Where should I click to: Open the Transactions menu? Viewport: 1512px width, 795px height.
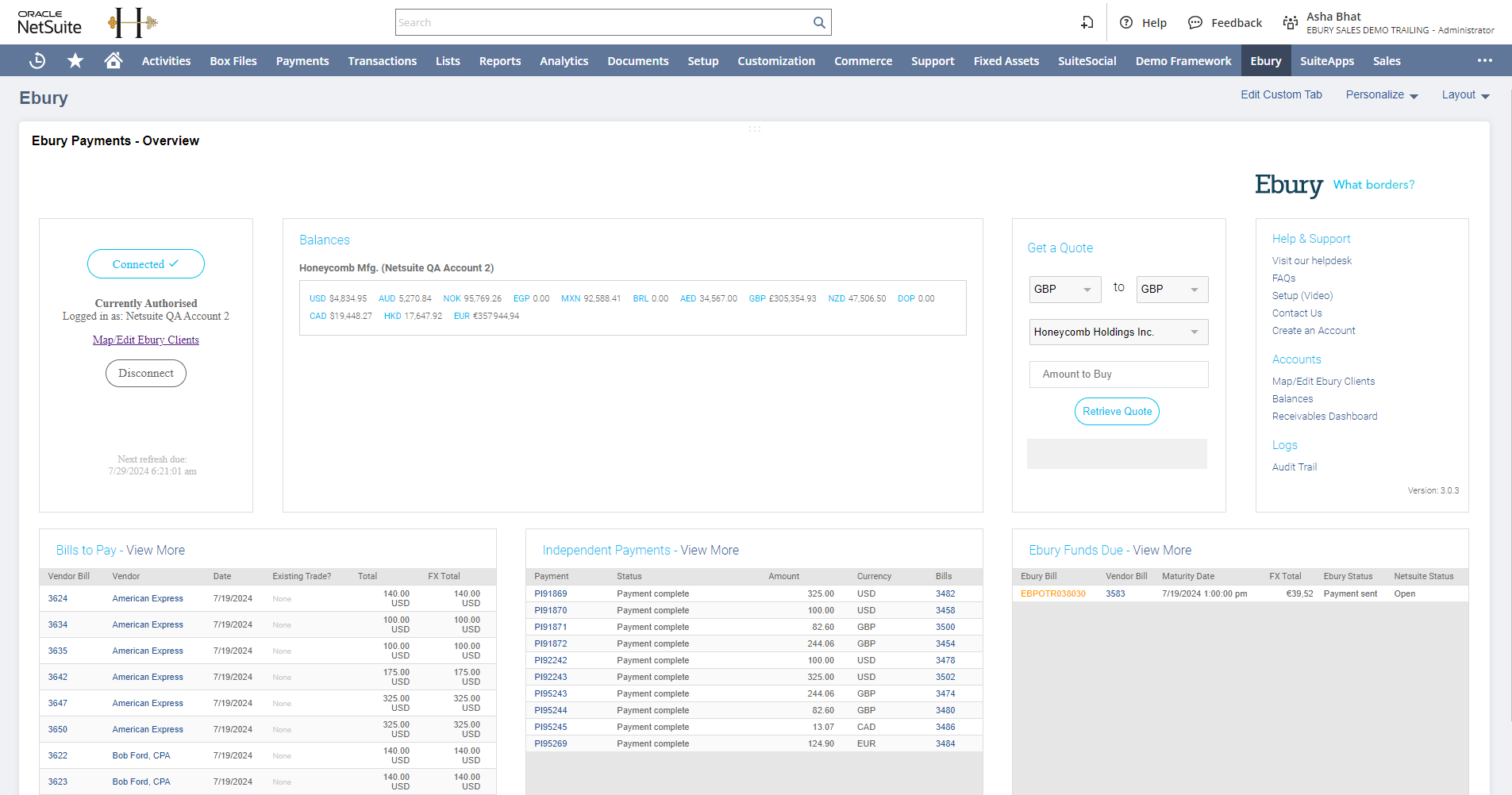click(382, 61)
